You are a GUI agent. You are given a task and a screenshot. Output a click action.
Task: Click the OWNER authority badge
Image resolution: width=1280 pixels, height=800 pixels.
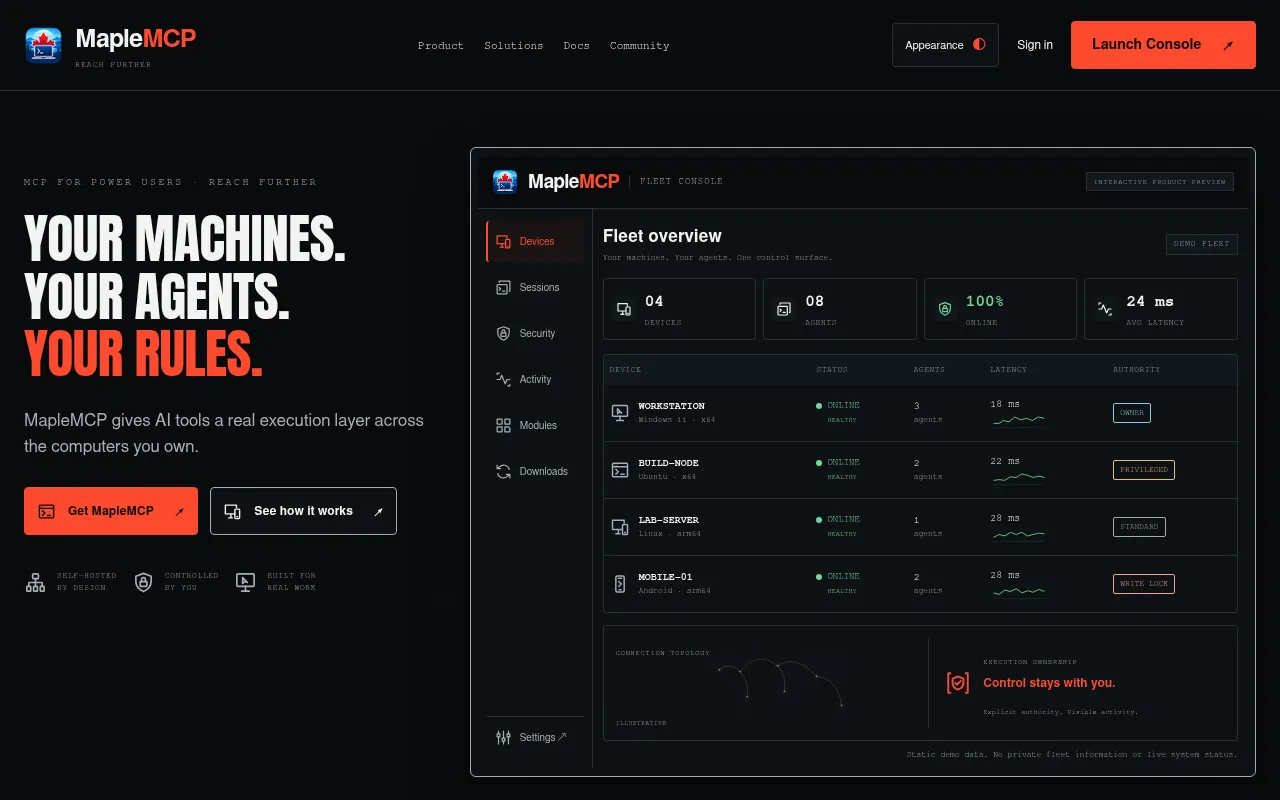[x=1132, y=413]
